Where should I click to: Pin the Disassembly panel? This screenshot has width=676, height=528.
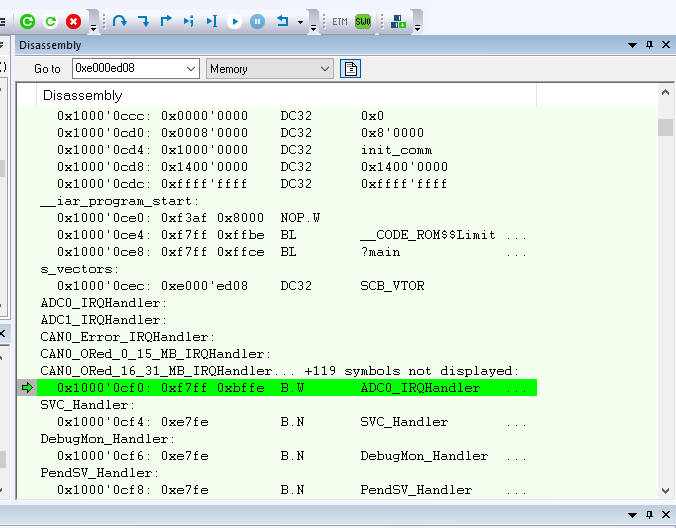click(649, 45)
